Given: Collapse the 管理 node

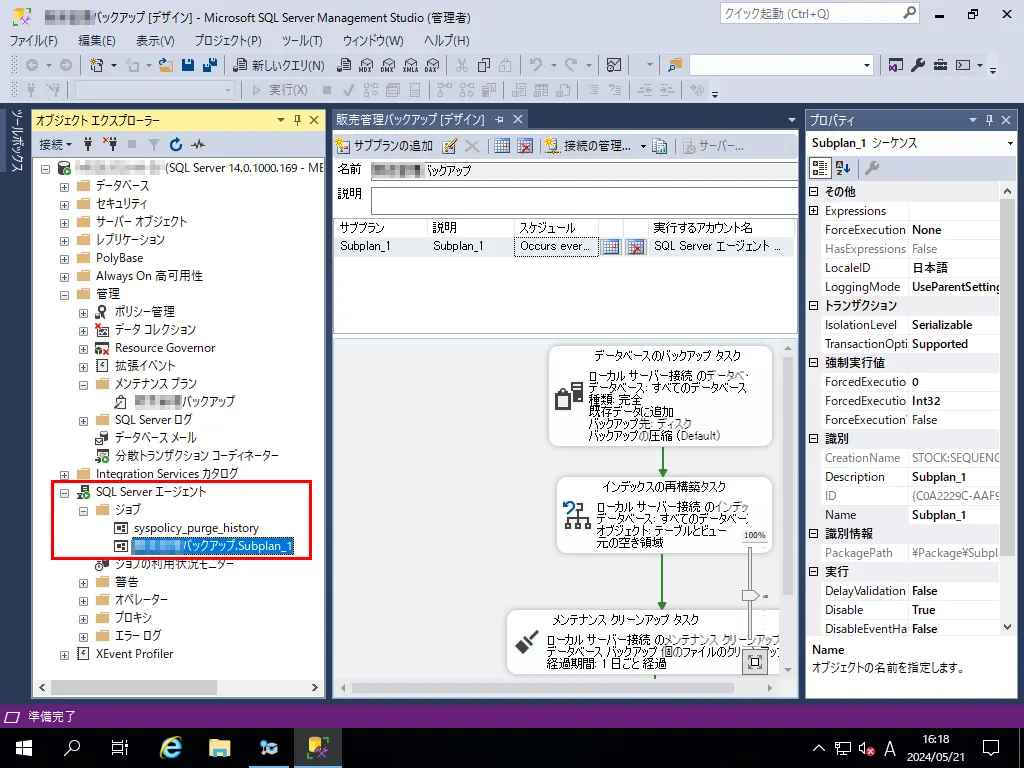Looking at the screenshot, I should 64,295.
